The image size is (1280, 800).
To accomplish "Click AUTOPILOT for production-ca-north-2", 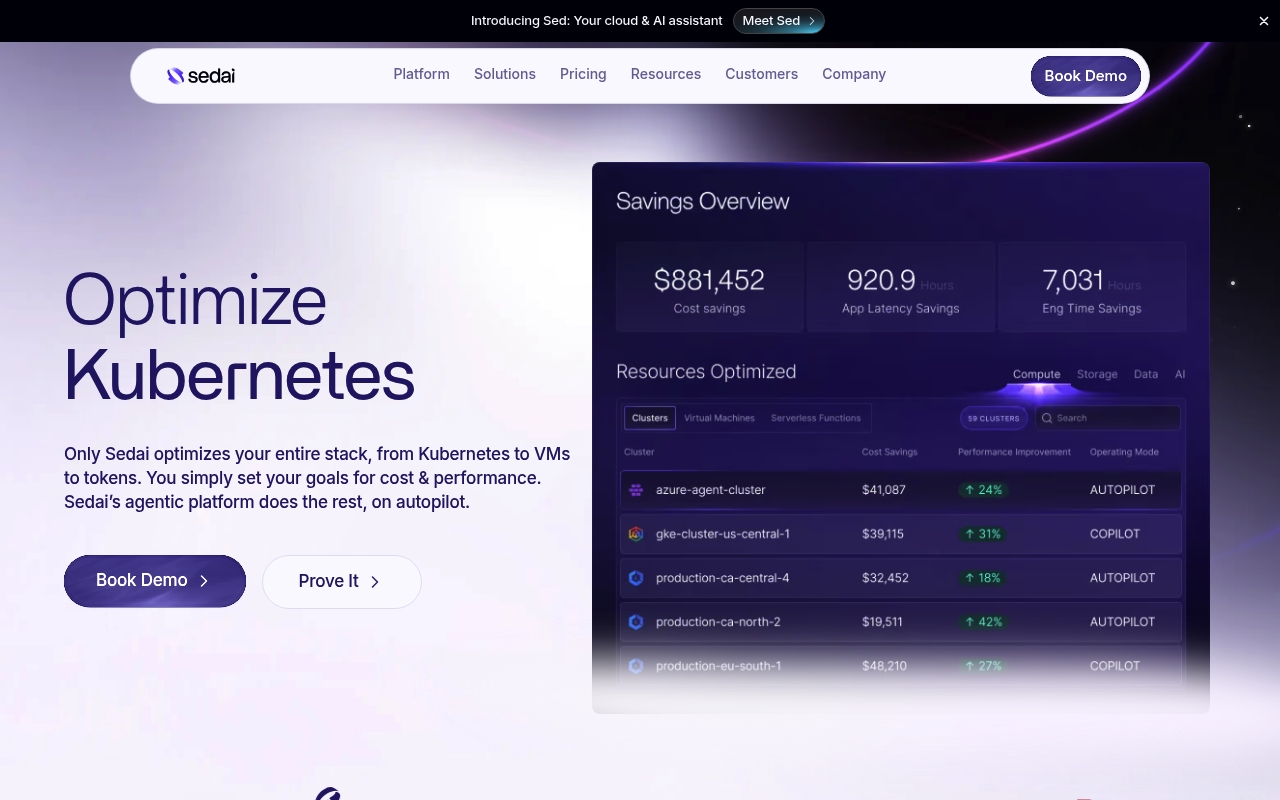I will pos(1123,622).
